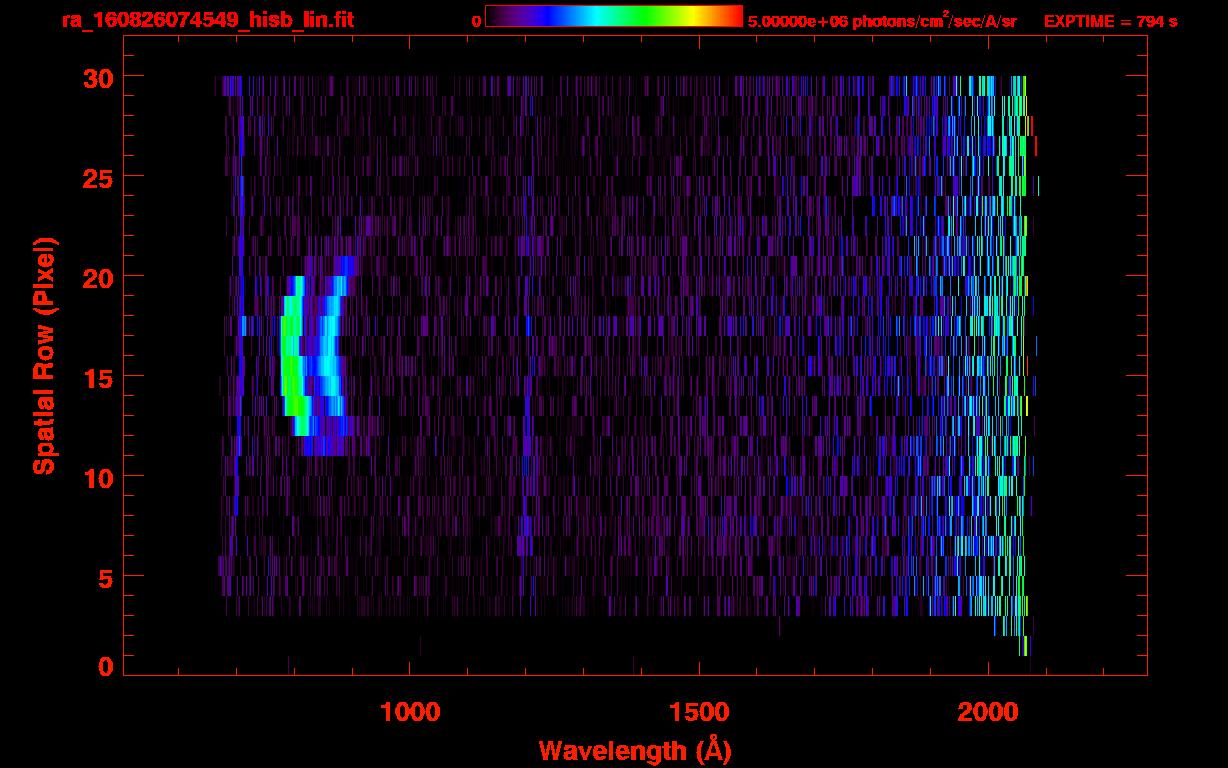
Task: Click the 1500 wavelength tick label
Action: tap(699, 712)
